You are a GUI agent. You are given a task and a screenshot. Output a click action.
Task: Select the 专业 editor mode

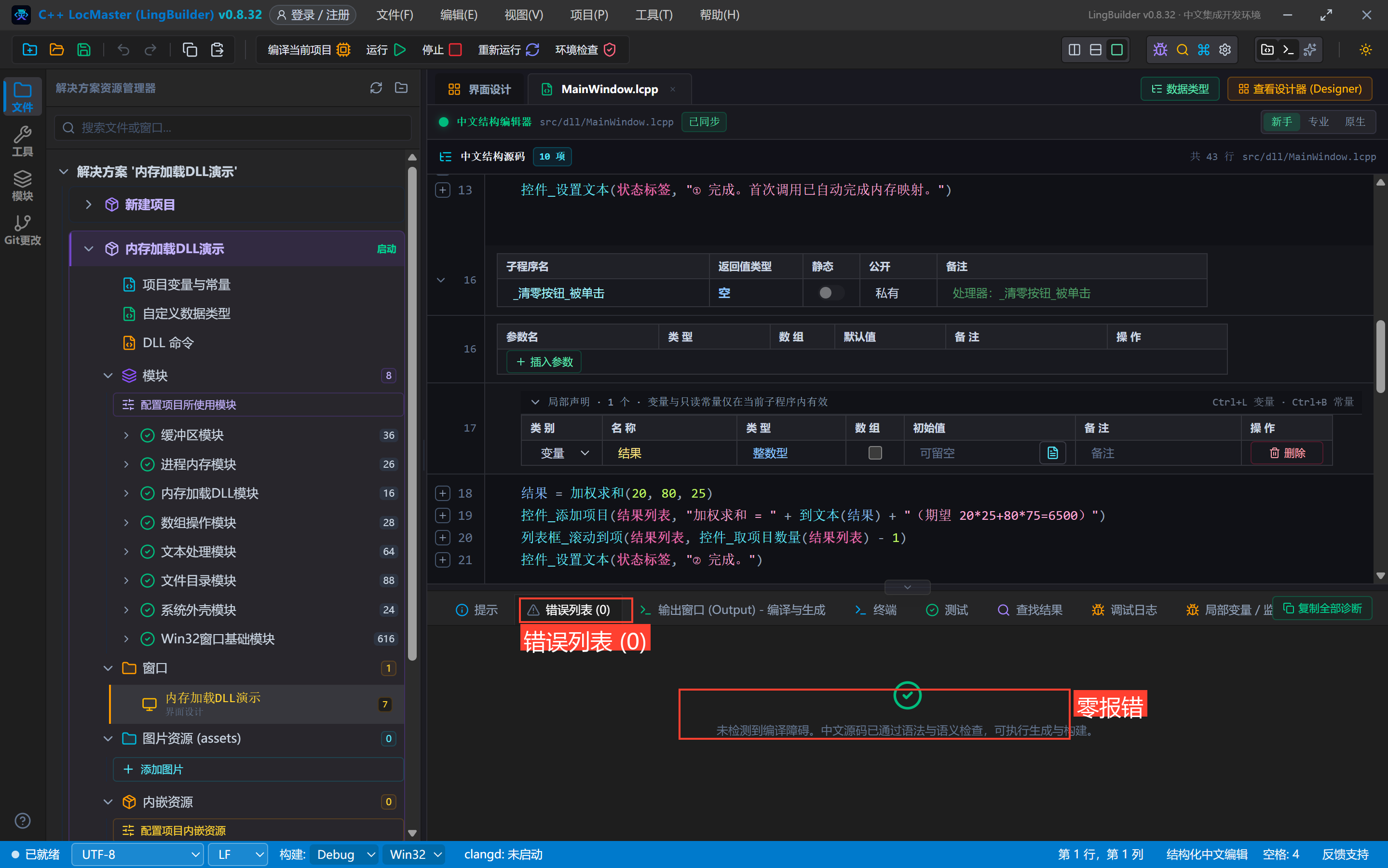pyautogui.click(x=1318, y=122)
